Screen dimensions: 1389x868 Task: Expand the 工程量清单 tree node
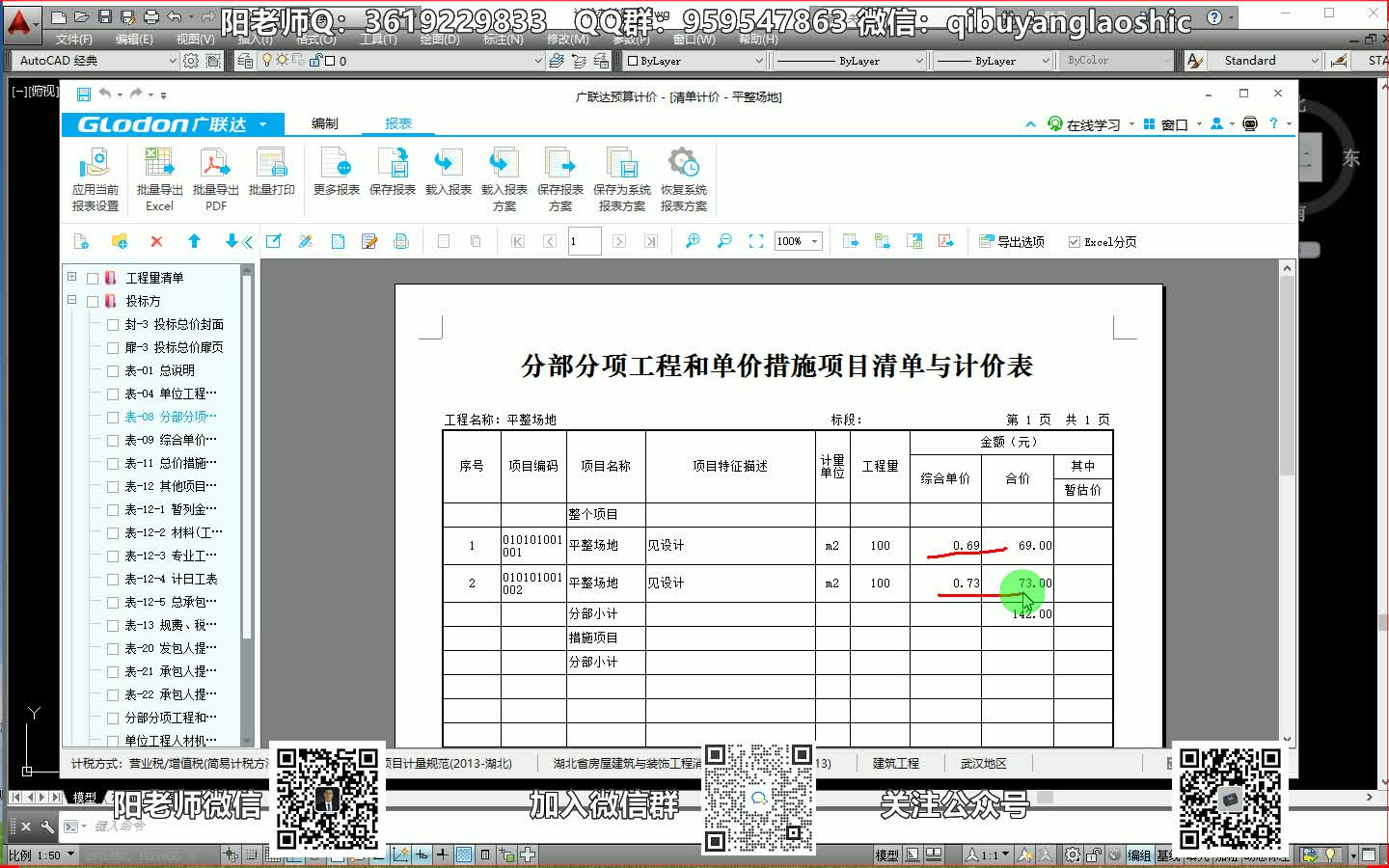coord(71,277)
